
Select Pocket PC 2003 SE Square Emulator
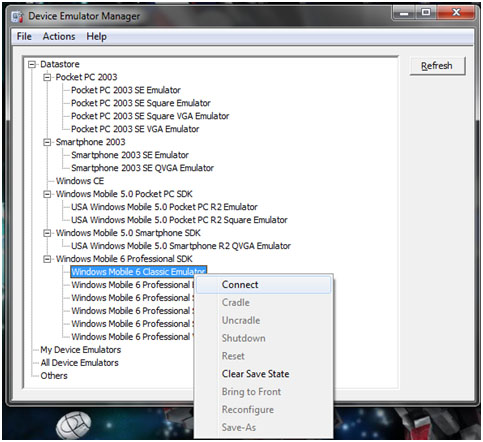[x=141, y=103]
